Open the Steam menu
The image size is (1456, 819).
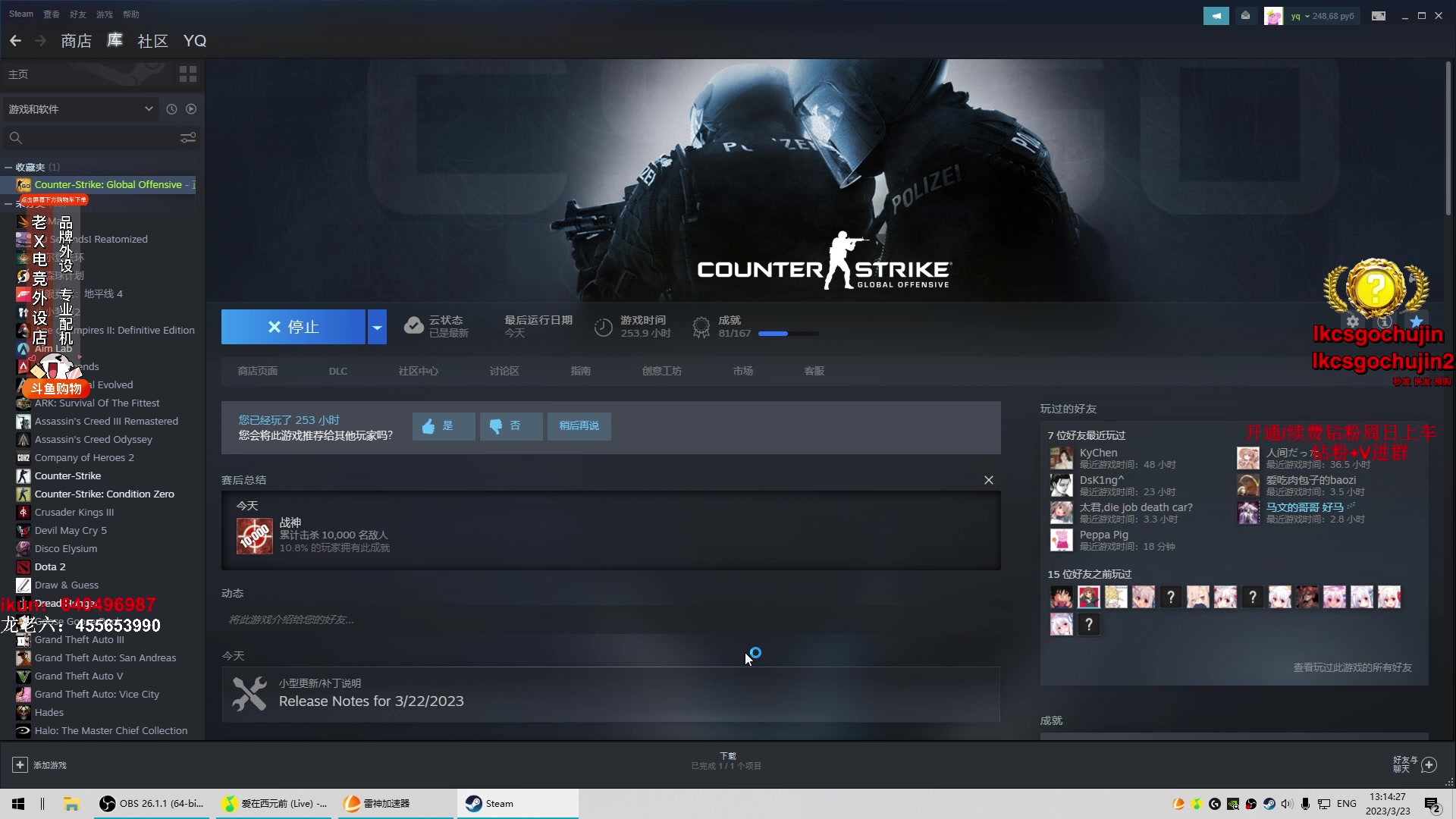pyautogui.click(x=21, y=14)
